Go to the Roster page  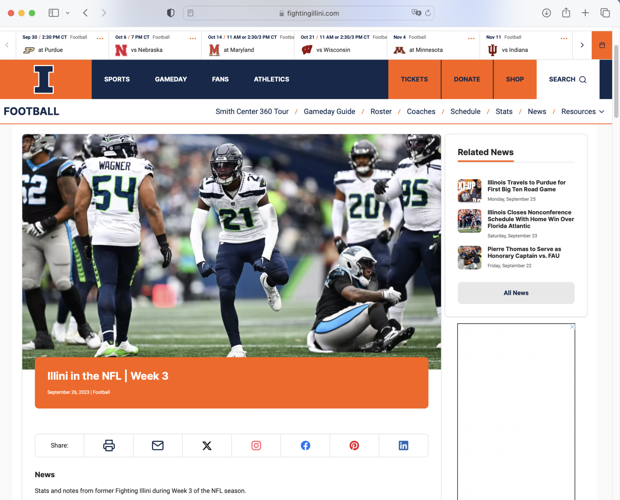[381, 111]
